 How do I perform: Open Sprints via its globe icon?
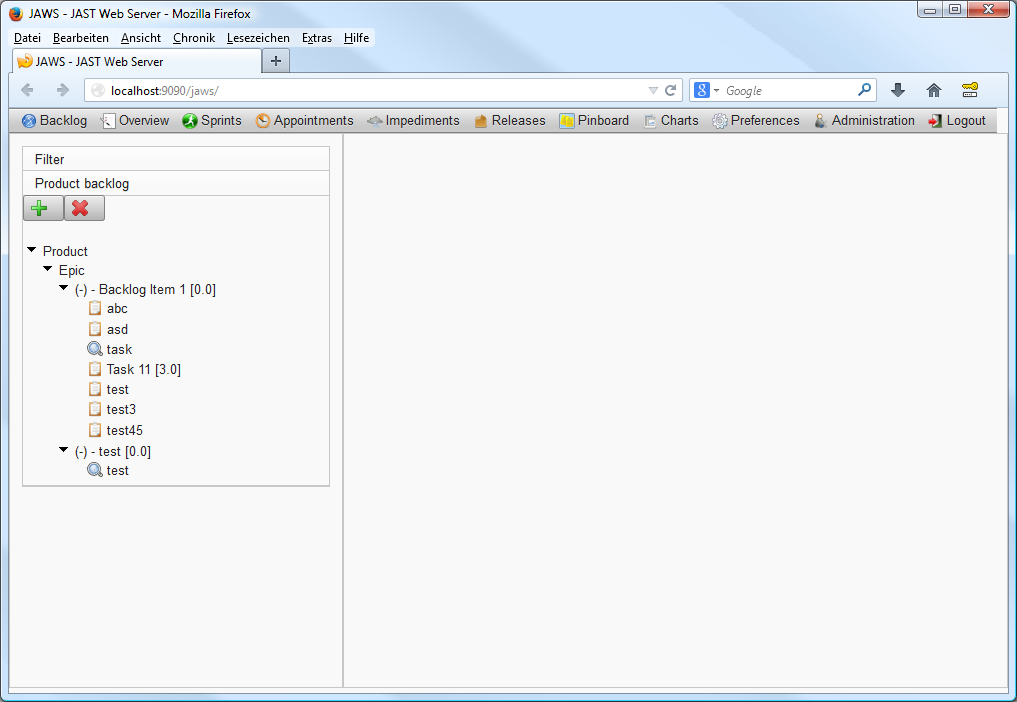coord(189,120)
